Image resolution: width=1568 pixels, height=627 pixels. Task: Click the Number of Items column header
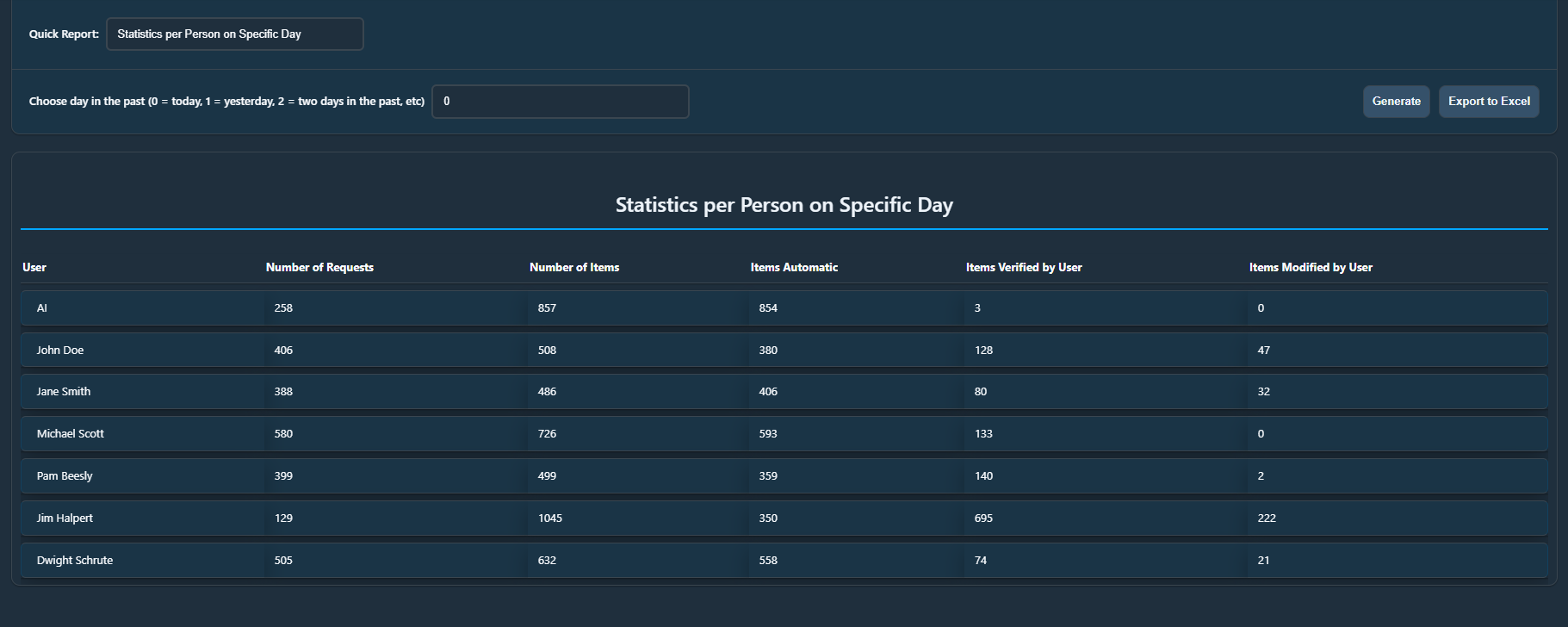click(x=574, y=267)
